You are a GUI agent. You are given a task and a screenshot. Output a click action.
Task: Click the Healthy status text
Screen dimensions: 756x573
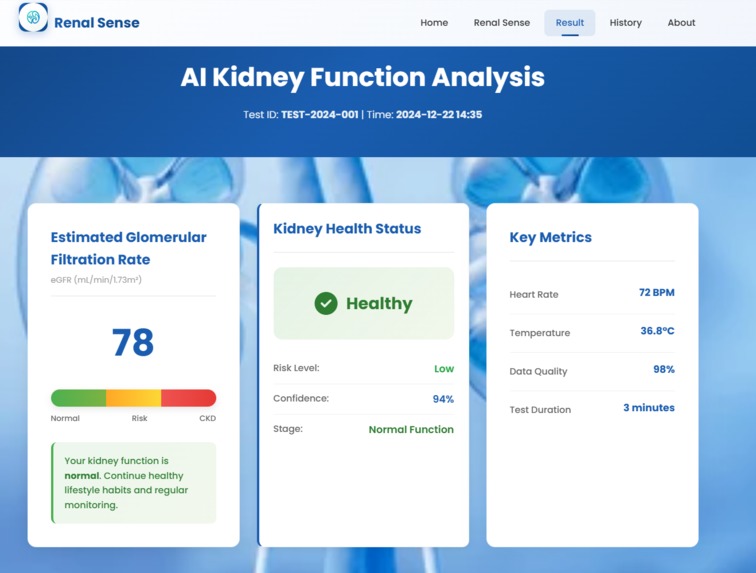pos(379,303)
